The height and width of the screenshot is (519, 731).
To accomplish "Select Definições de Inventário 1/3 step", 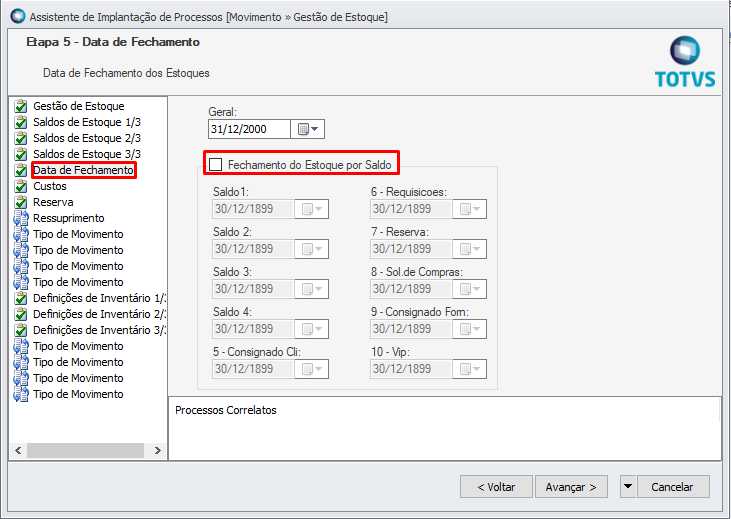I will (100, 298).
